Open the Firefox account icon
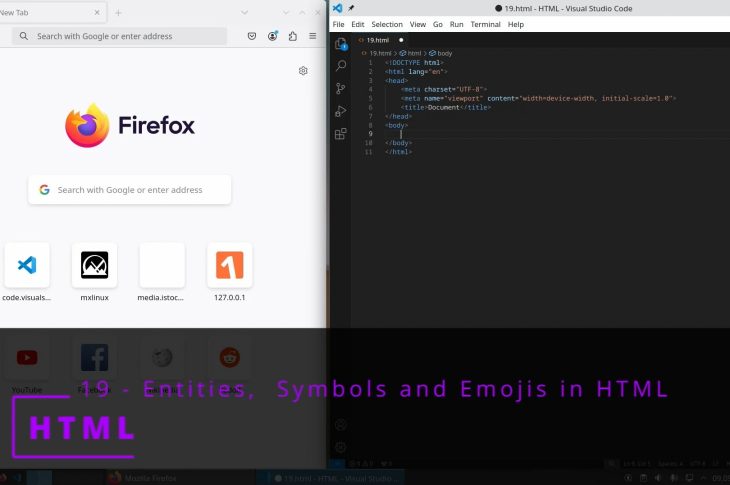The image size is (730, 485). [272, 36]
